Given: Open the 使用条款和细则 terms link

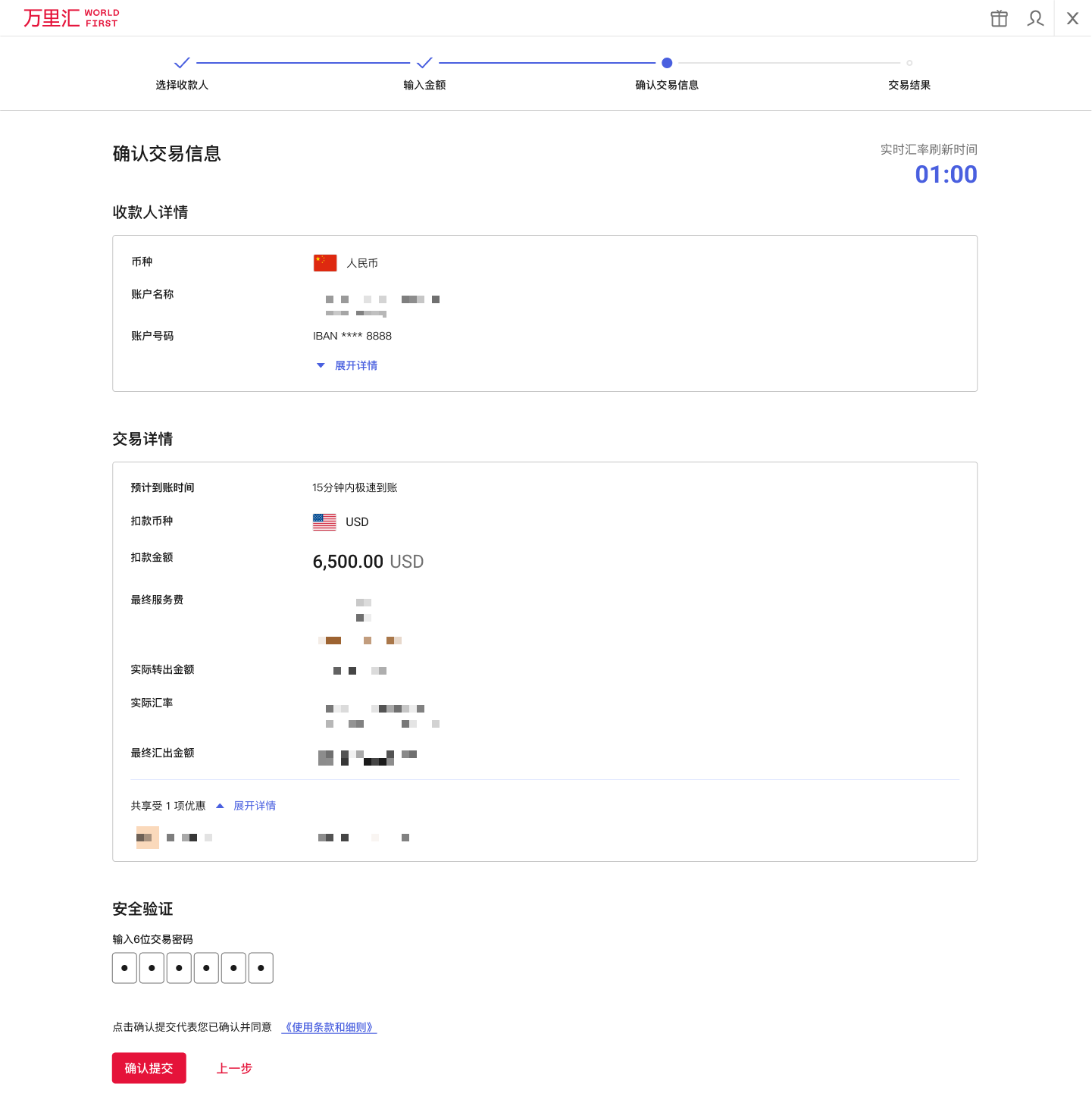Looking at the screenshot, I should (329, 1027).
